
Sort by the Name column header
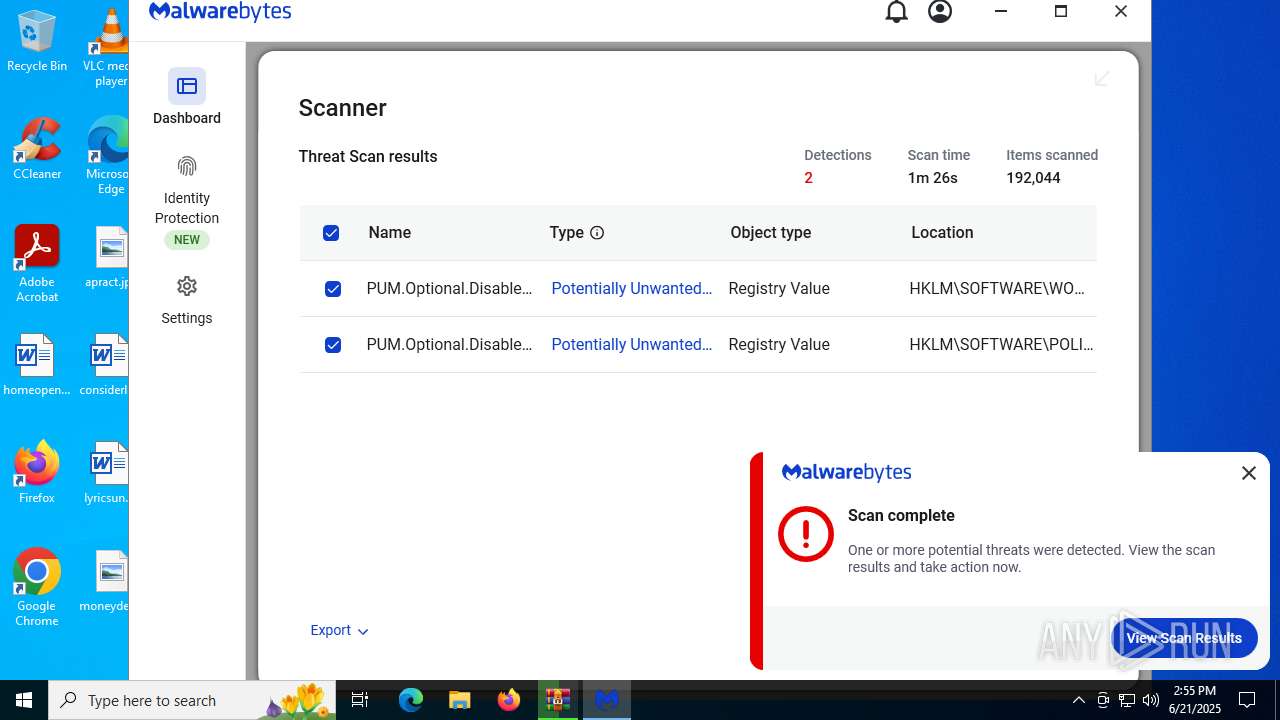point(389,232)
